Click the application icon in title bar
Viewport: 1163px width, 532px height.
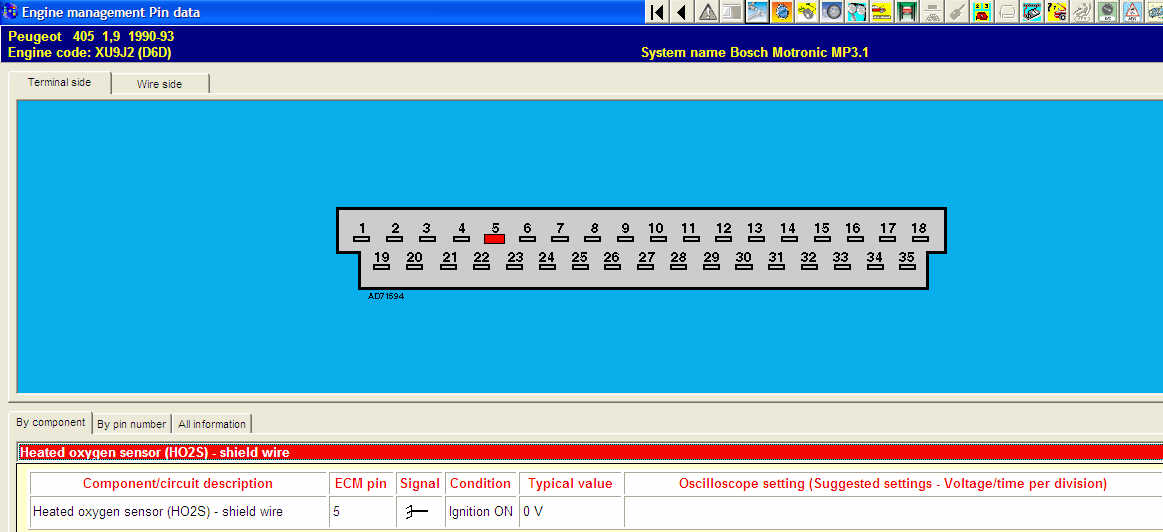(10, 12)
